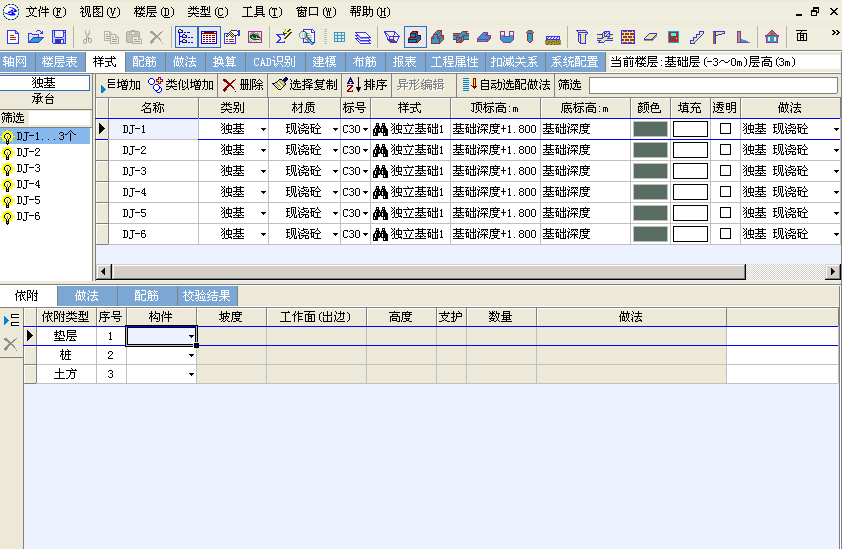Toggle lightbulb visibility for DJ-4 in list
This screenshot has height=549, width=842.
(7, 186)
